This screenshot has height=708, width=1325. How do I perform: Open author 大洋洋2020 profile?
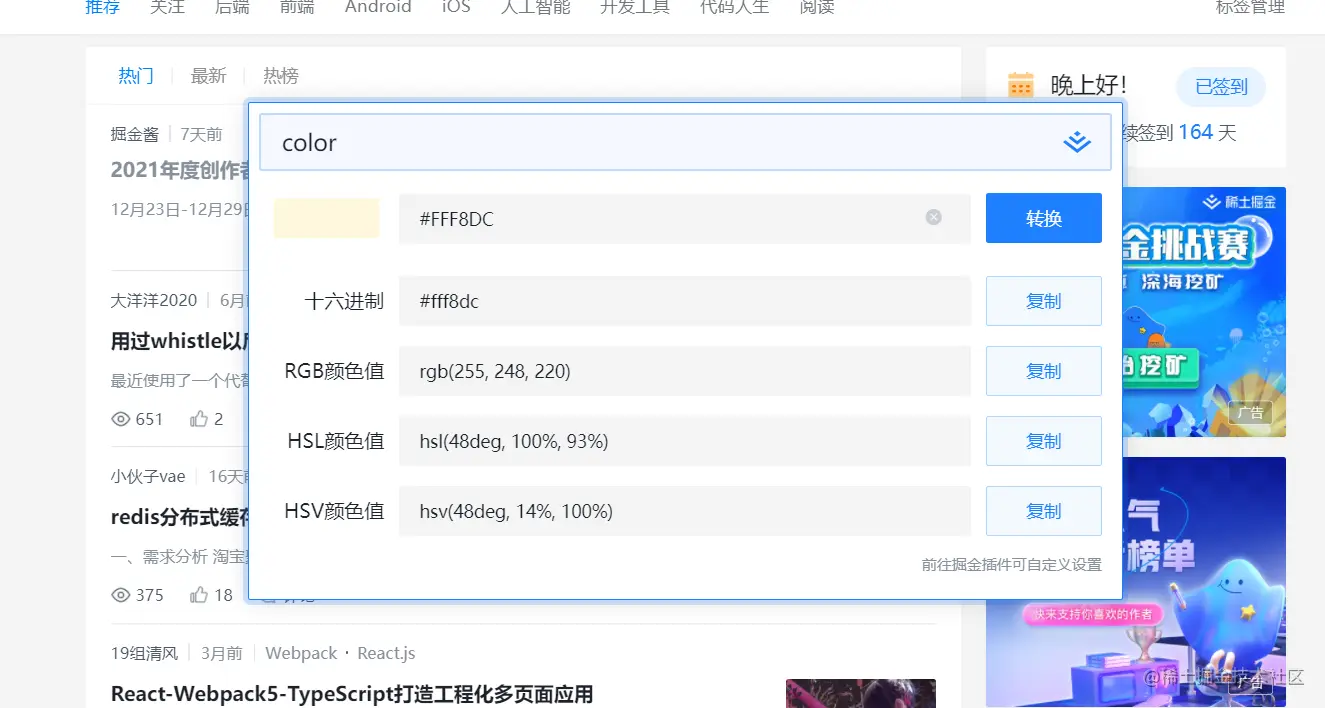tap(154, 300)
